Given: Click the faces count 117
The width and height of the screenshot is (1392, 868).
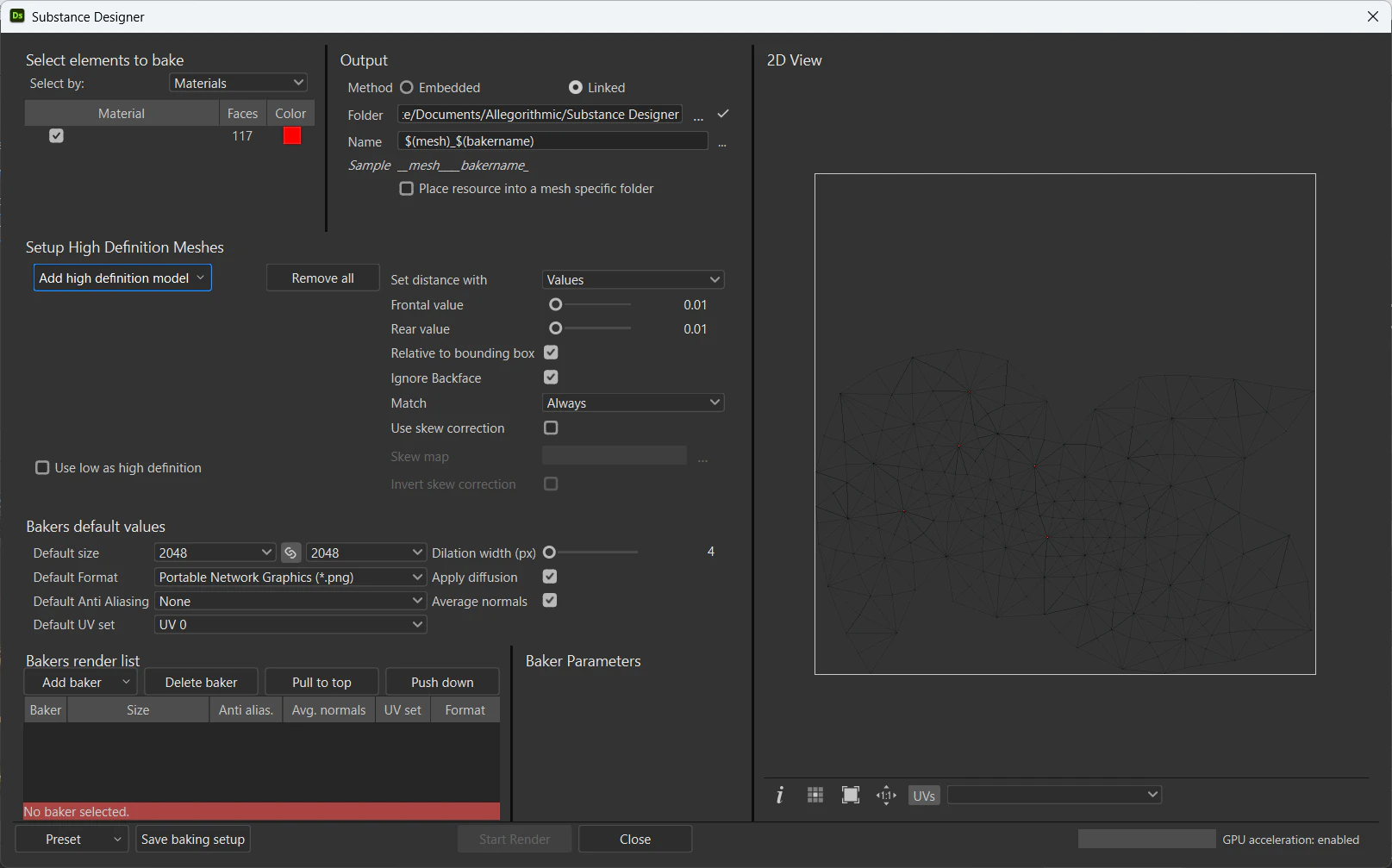Looking at the screenshot, I should [242, 135].
